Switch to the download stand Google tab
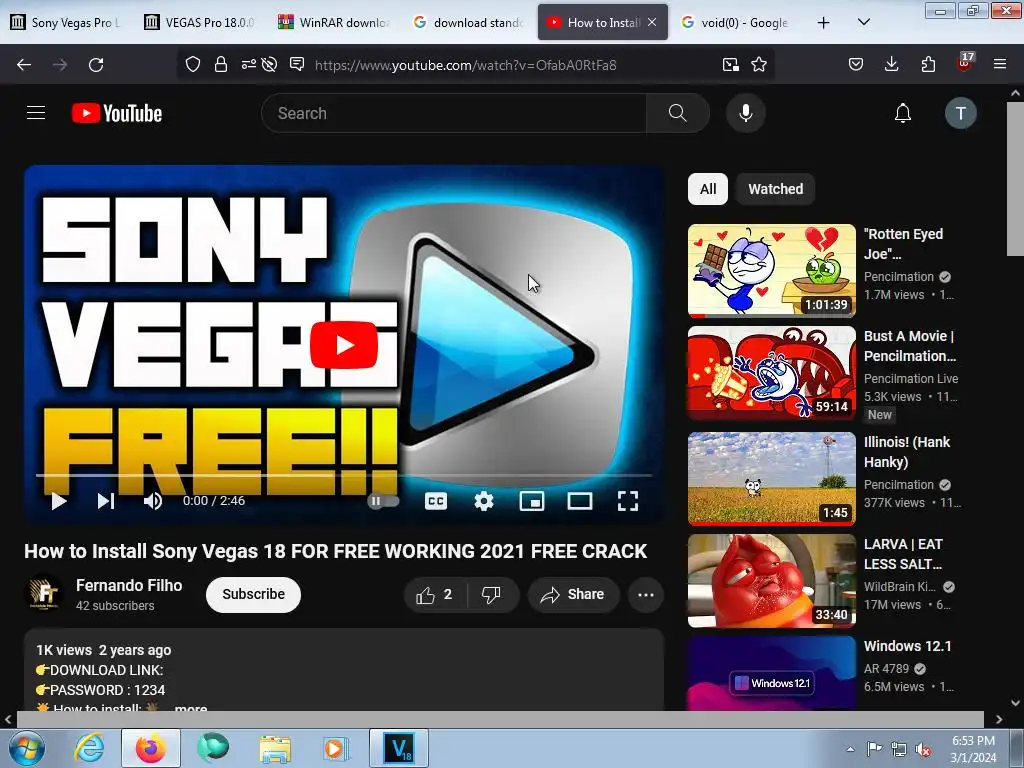This screenshot has width=1024, height=768. (470, 22)
